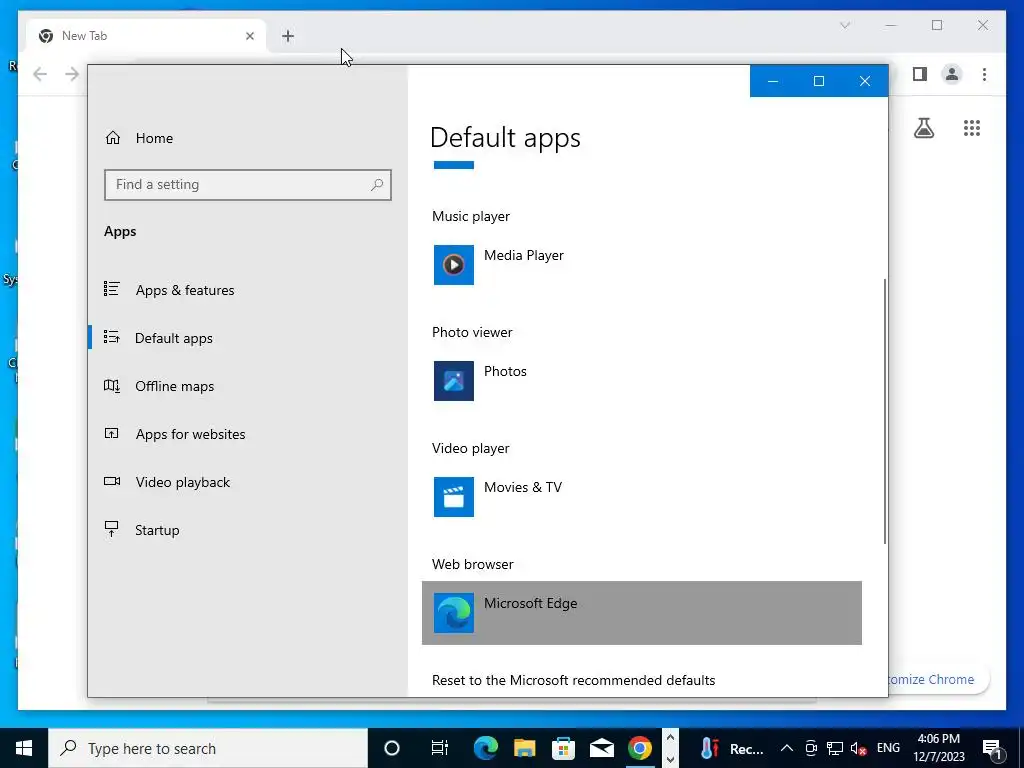Click taskbar toolbar scroll down arrow
The image size is (1024, 768).
(x=670, y=760)
